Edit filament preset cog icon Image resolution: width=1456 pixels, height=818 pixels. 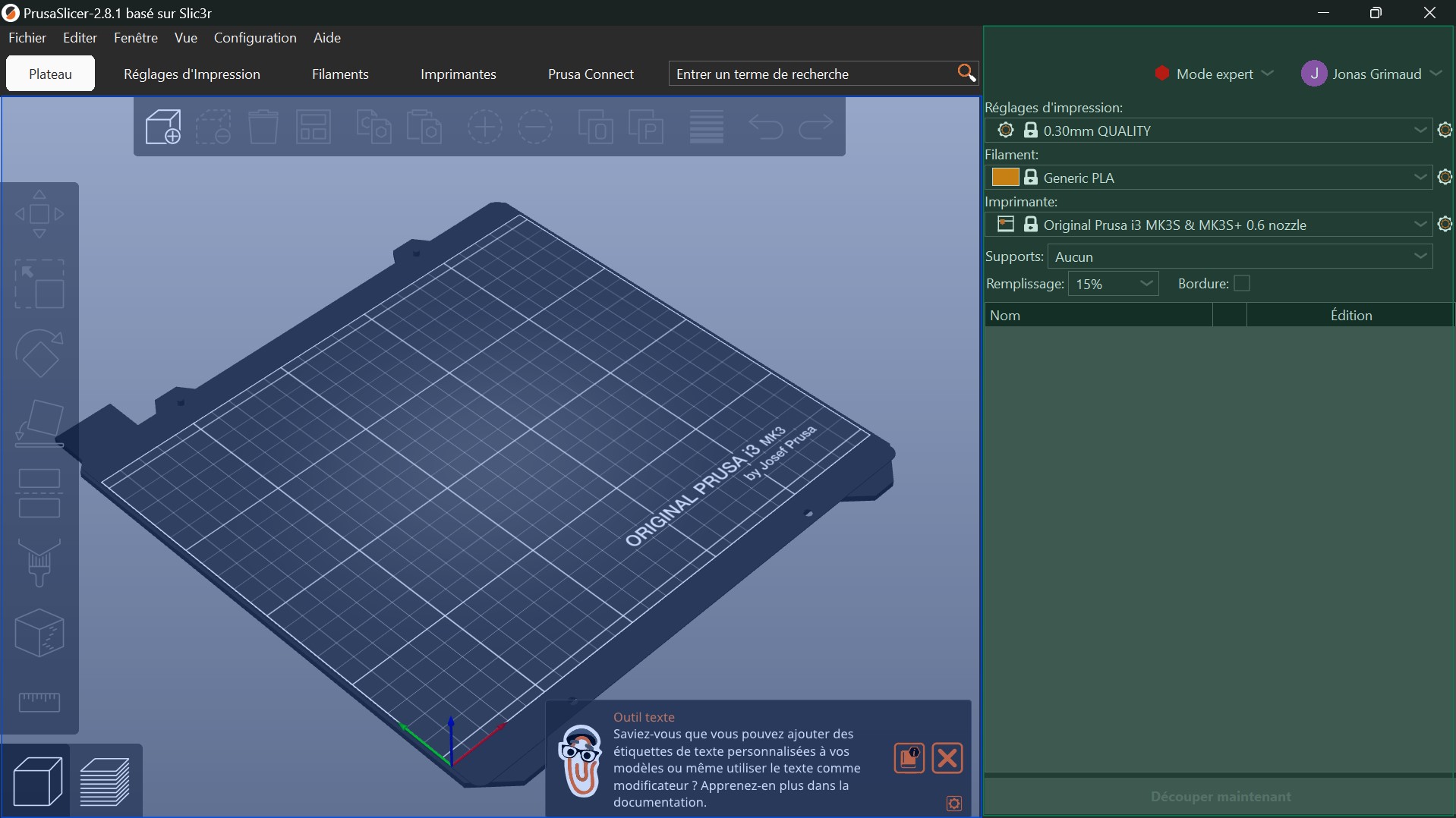[x=1445, y=178]
